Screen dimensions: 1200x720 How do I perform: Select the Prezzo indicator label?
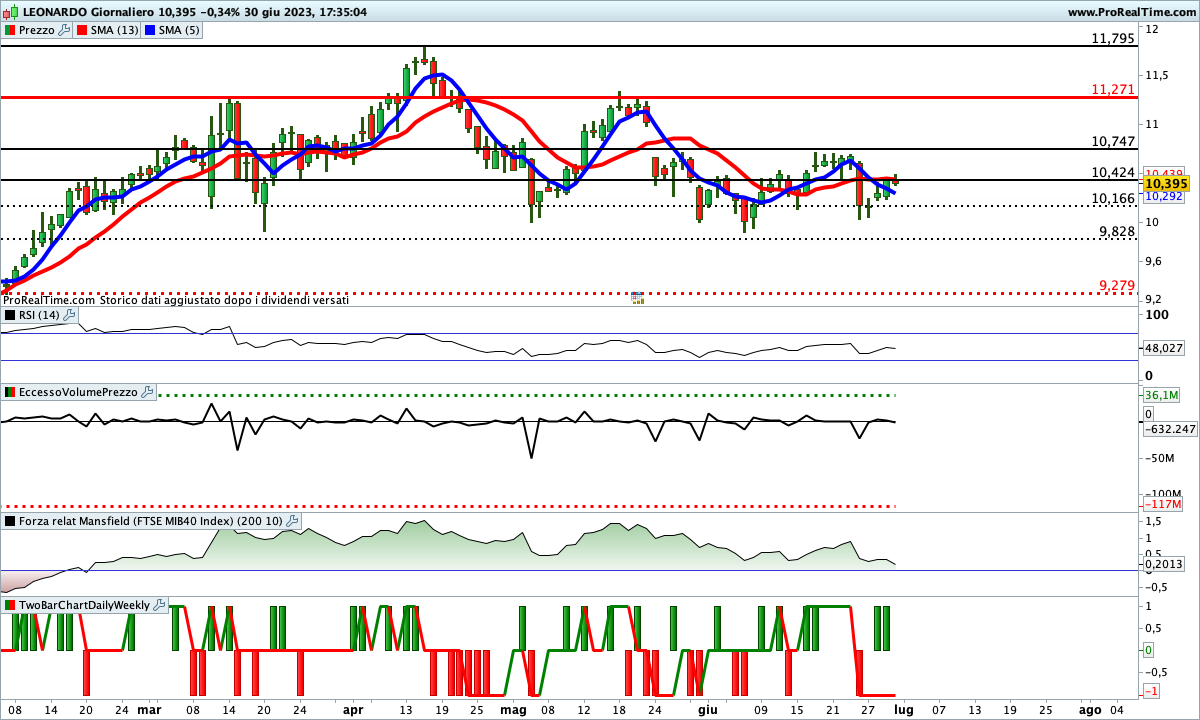[x=38, y=30]
